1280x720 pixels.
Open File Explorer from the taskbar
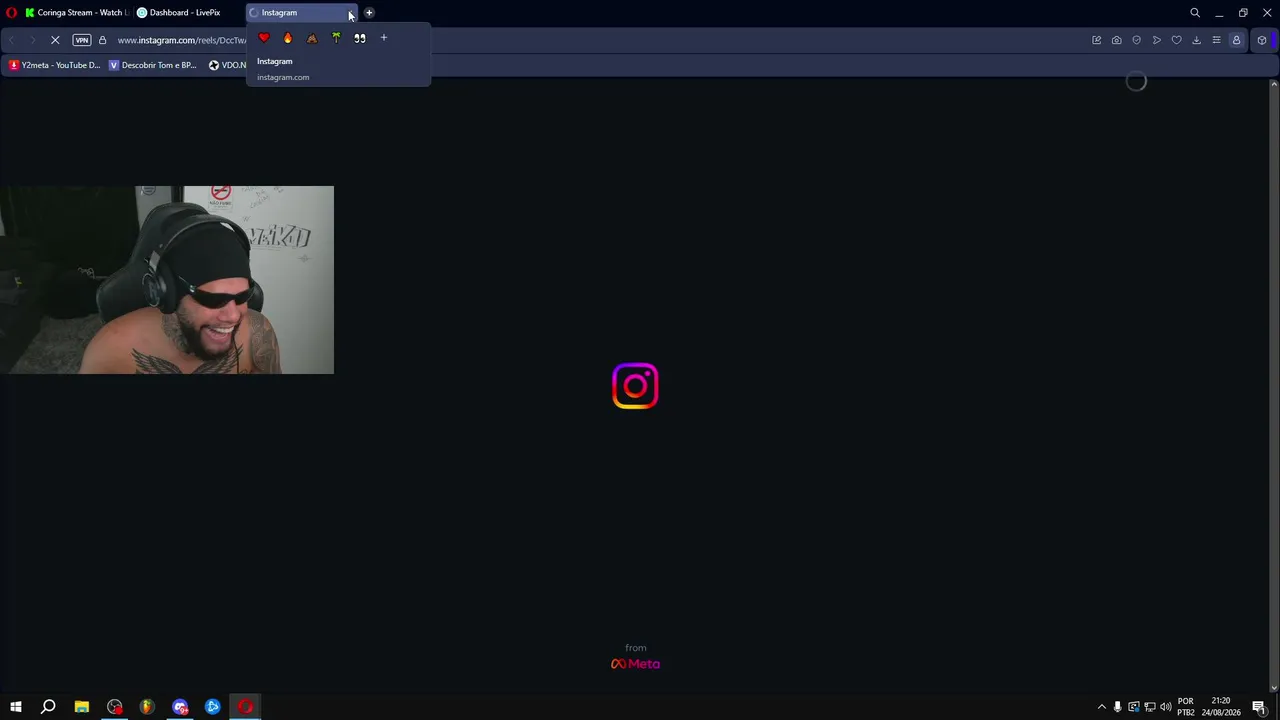[82, 707]
